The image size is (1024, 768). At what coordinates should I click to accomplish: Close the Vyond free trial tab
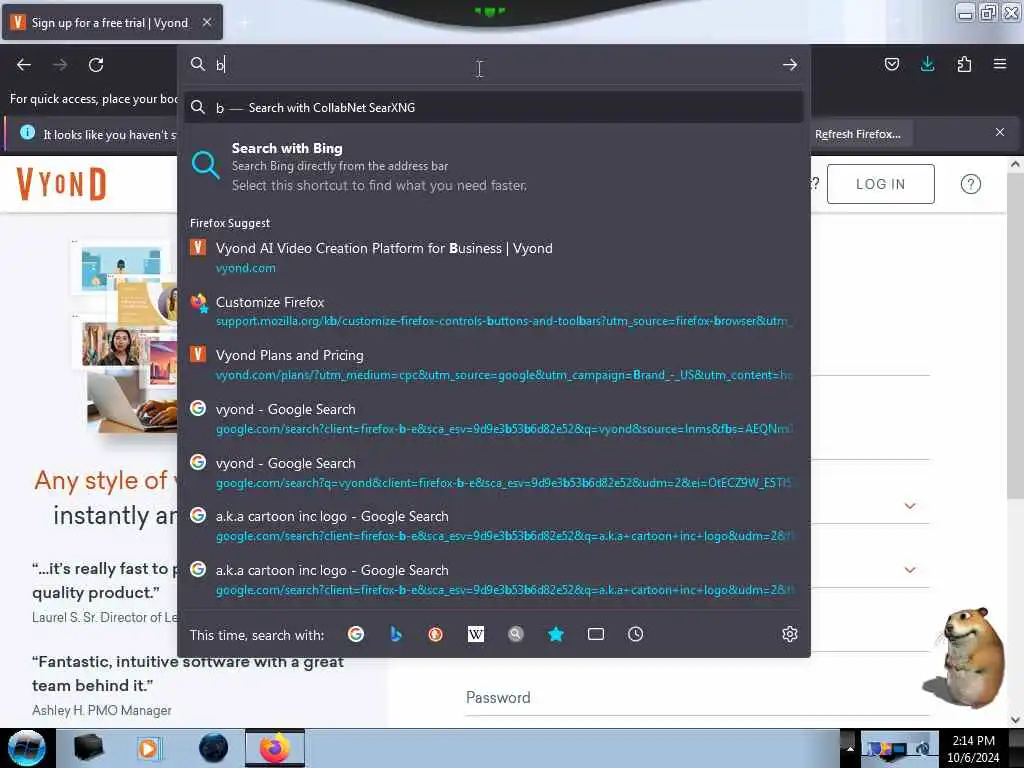click(207, 22)
